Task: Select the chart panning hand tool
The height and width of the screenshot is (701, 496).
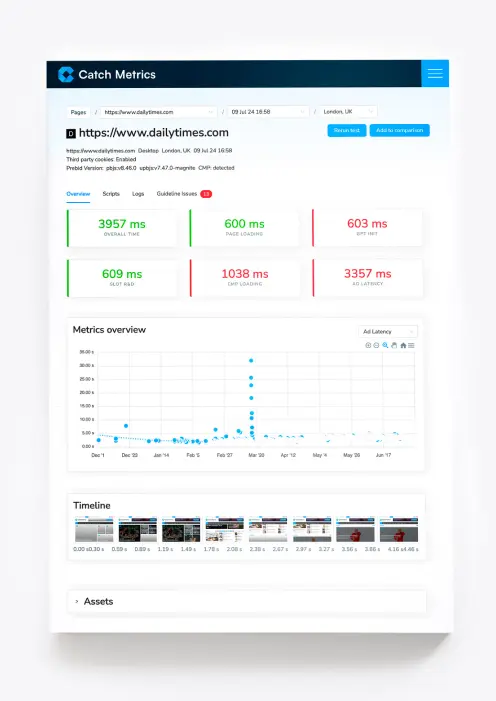Action: 394,345
